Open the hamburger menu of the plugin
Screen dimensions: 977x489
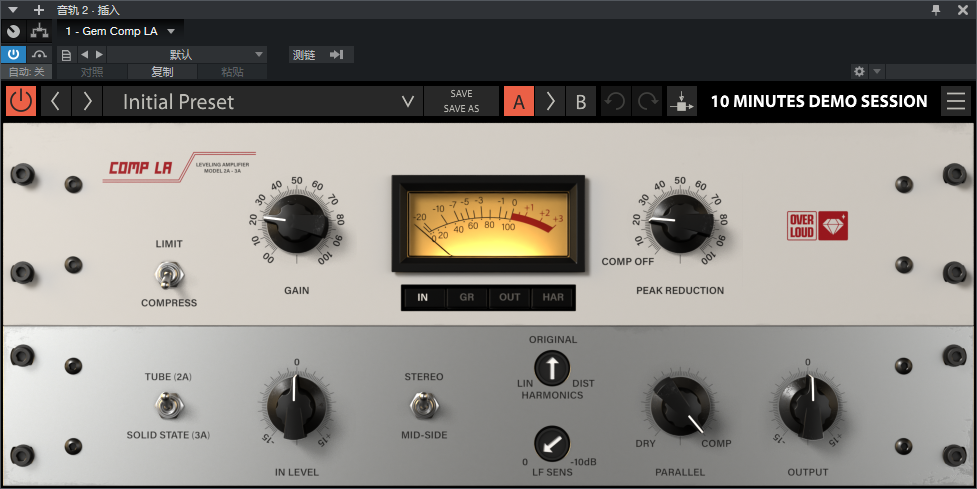click(956, 101)
